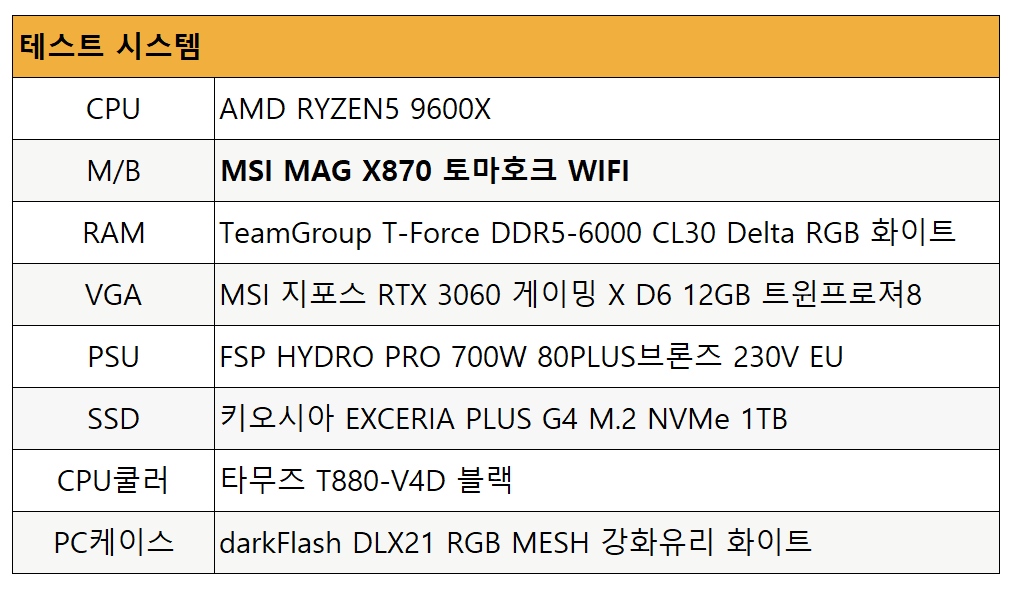This screenshot has width=1014, height=598.
Task: Select the SSD label cell
Action: pyautogui.click(x=113, y=419)
